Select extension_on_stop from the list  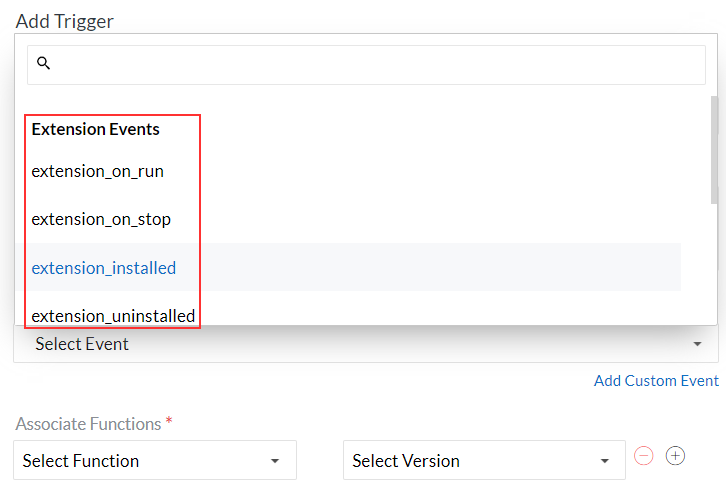[101, 219]
